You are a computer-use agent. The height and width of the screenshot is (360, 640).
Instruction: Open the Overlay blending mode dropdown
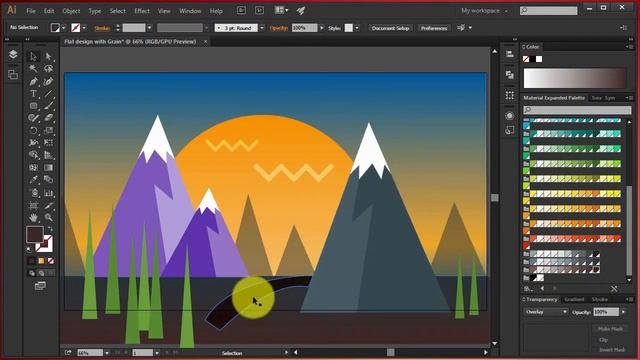tap(546, 312)
